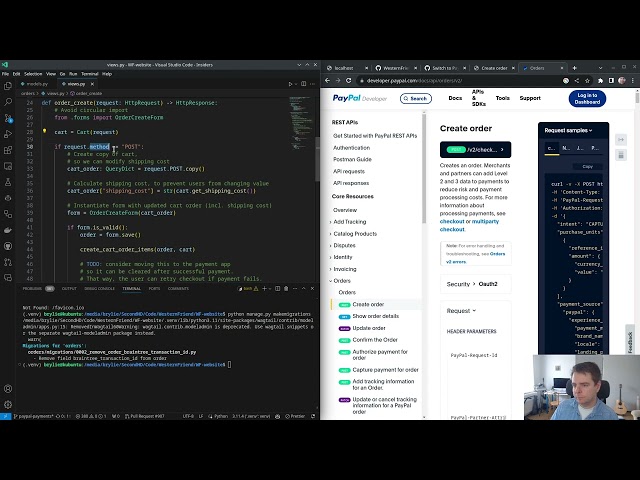Switch to PROBLEMS panel tab
The image size is (640, 480).
[32, 289]
